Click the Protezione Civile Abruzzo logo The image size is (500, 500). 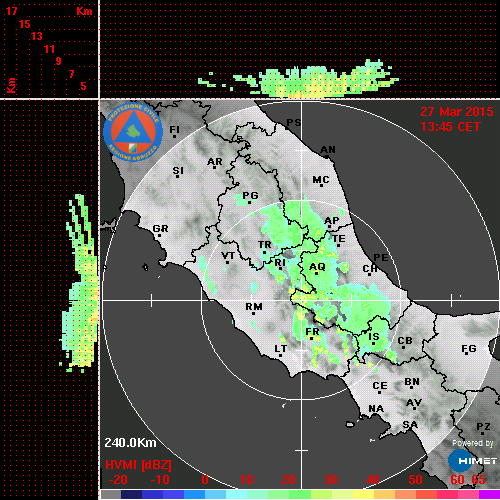pyautogui.click(x=133, y=133)
